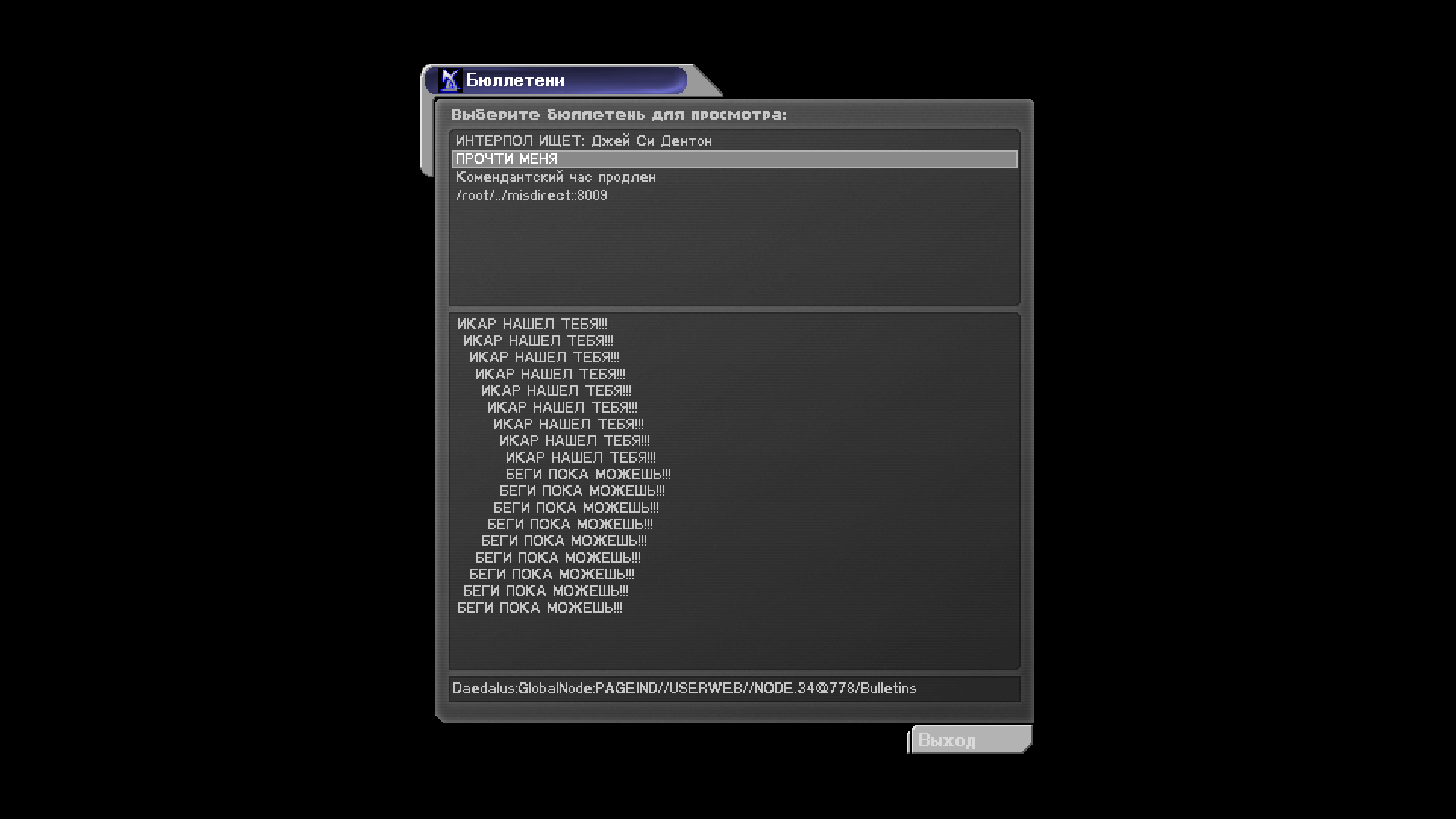Open the /root/../misdirect::8009 bulletin entry

coord(531,196)
